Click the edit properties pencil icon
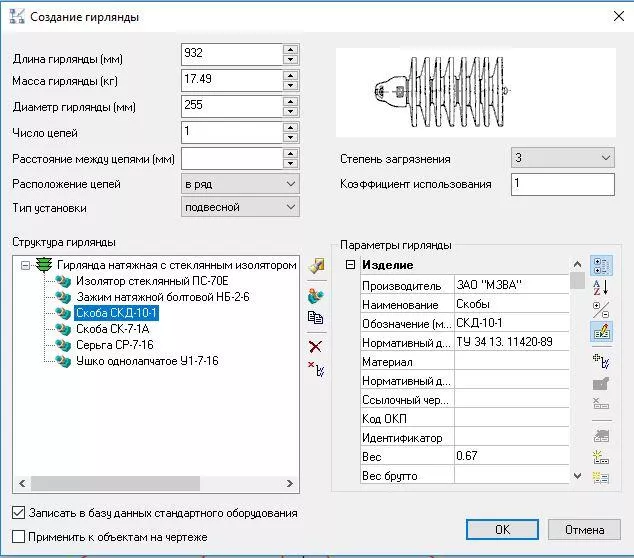 [600, 331]
